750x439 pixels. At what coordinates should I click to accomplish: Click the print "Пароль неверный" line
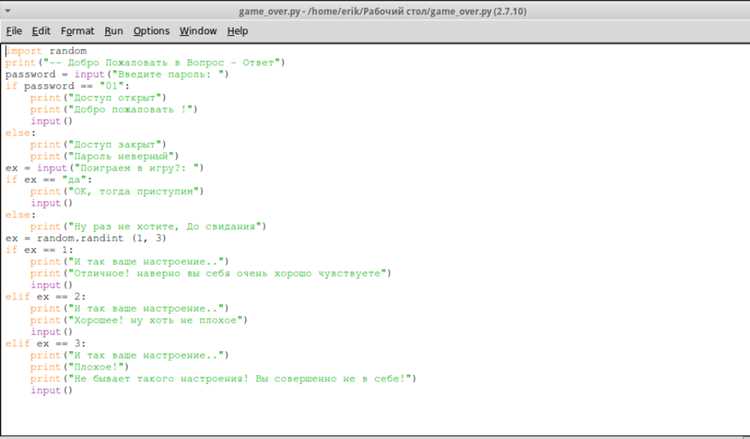click(104, 156)
